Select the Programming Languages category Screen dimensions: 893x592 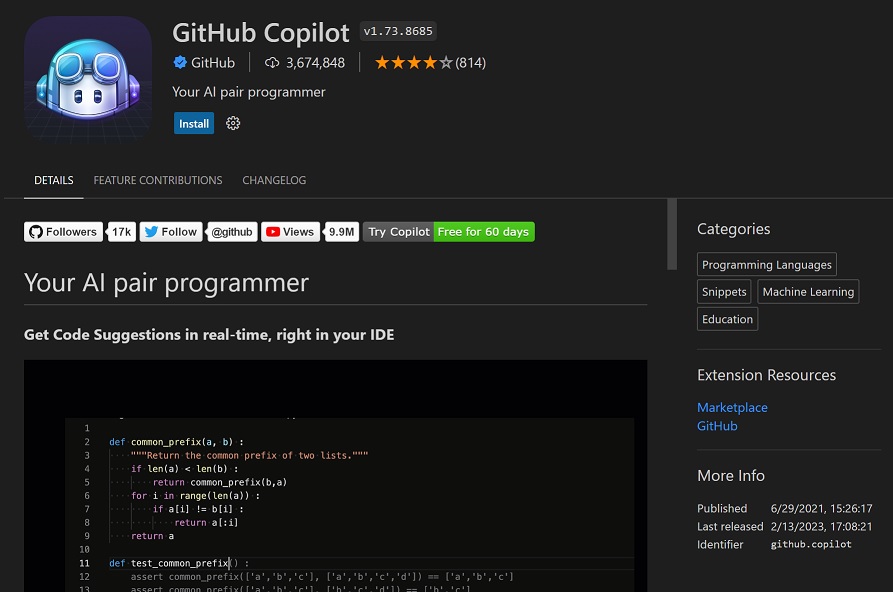pyautogui.click(x=766, y=265)
